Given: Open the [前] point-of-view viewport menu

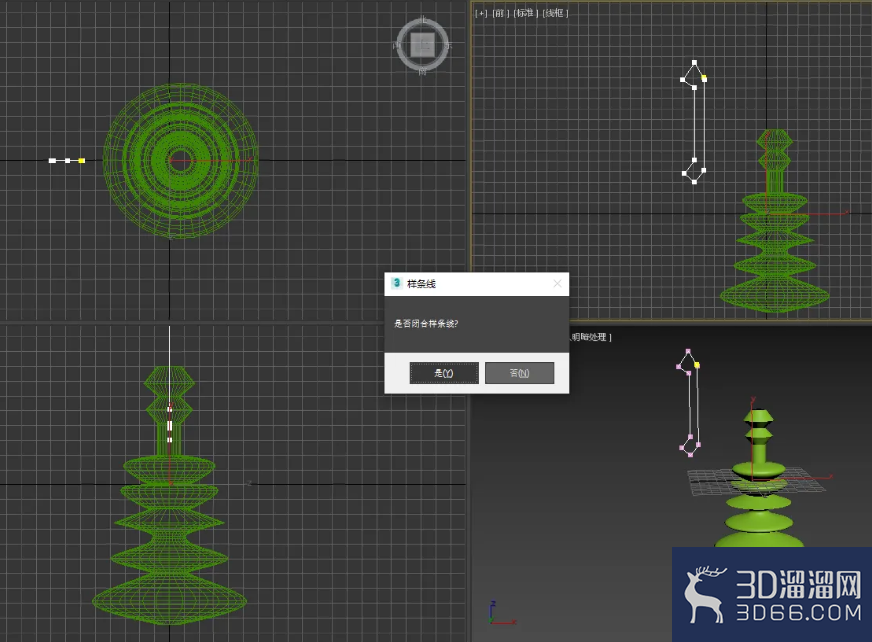Looking at the screenshot, I should [x=501, y=13].
